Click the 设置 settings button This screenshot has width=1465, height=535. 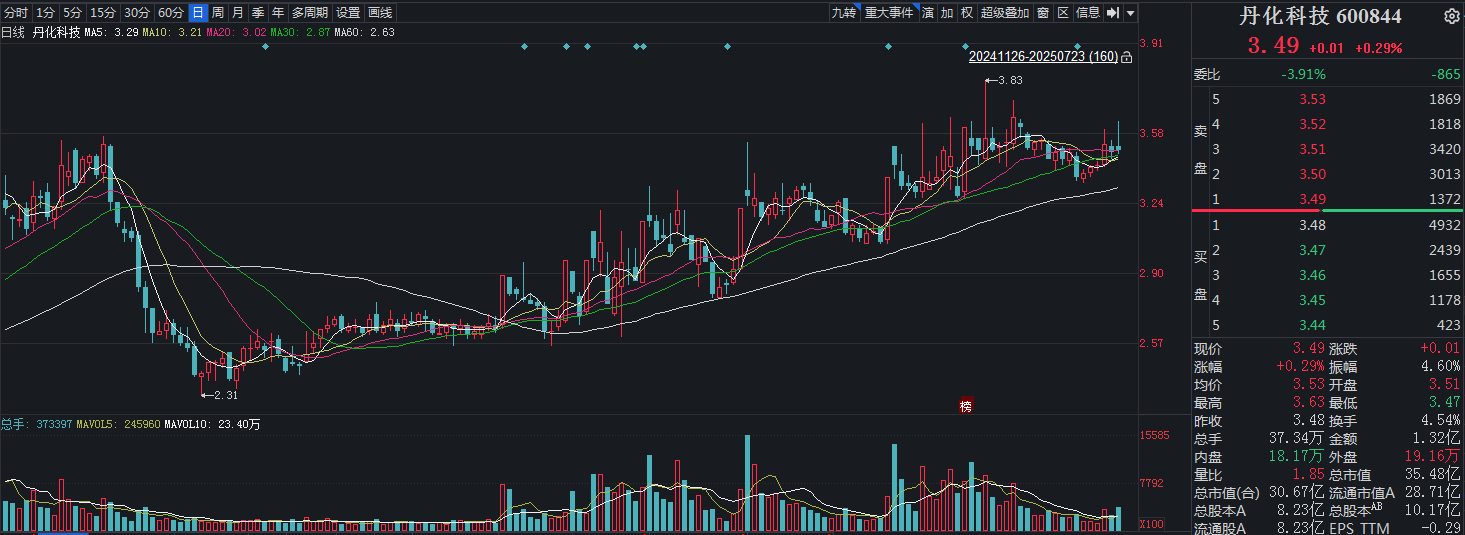click(348, 13)
